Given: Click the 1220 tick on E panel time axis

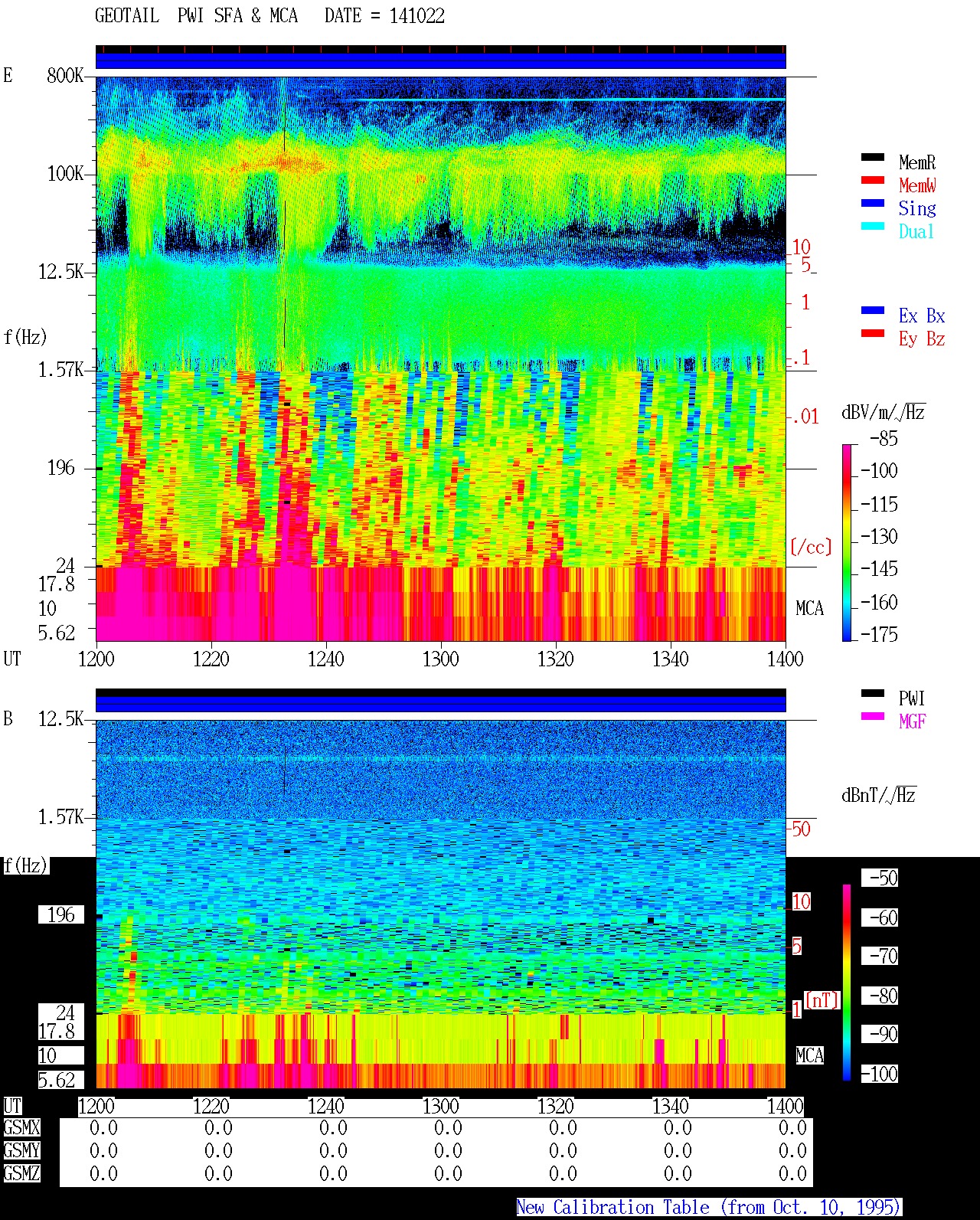Looking at the screenshot, I should click(211, 659).
